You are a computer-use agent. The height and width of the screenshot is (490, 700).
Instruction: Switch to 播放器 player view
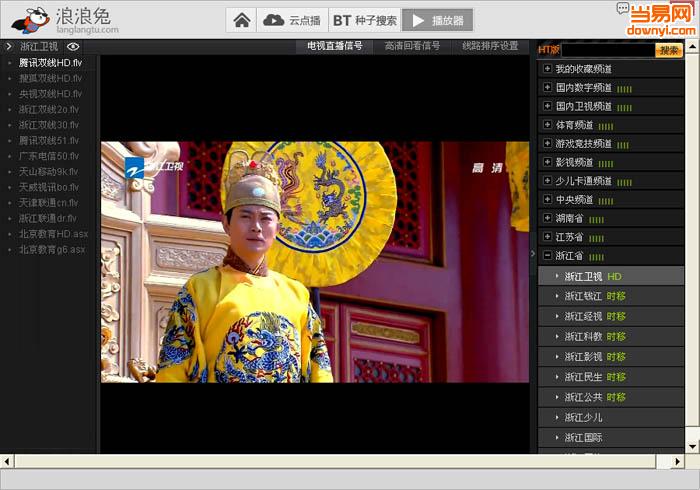click(437, 20)
